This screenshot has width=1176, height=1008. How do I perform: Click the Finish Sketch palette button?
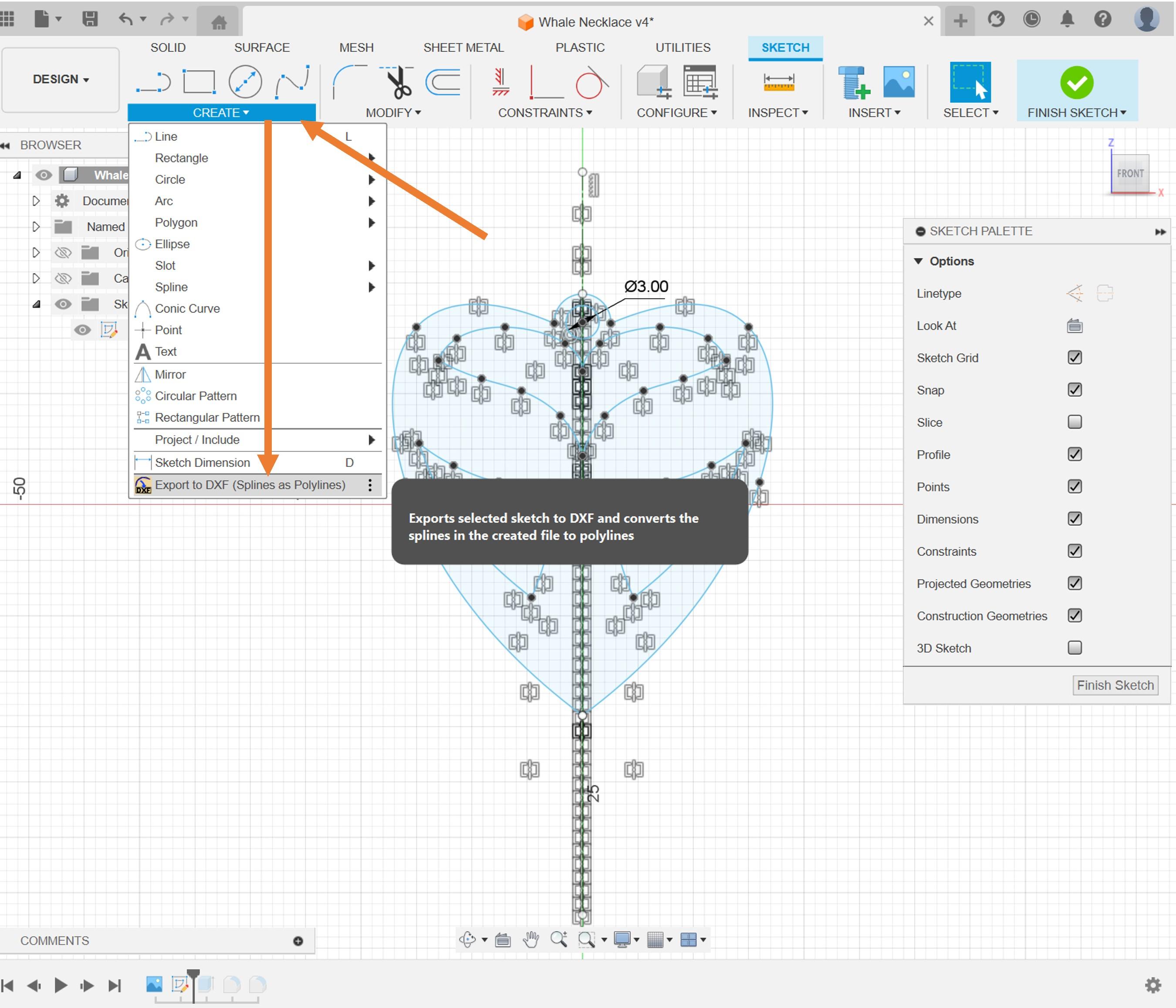[1114, 685]
